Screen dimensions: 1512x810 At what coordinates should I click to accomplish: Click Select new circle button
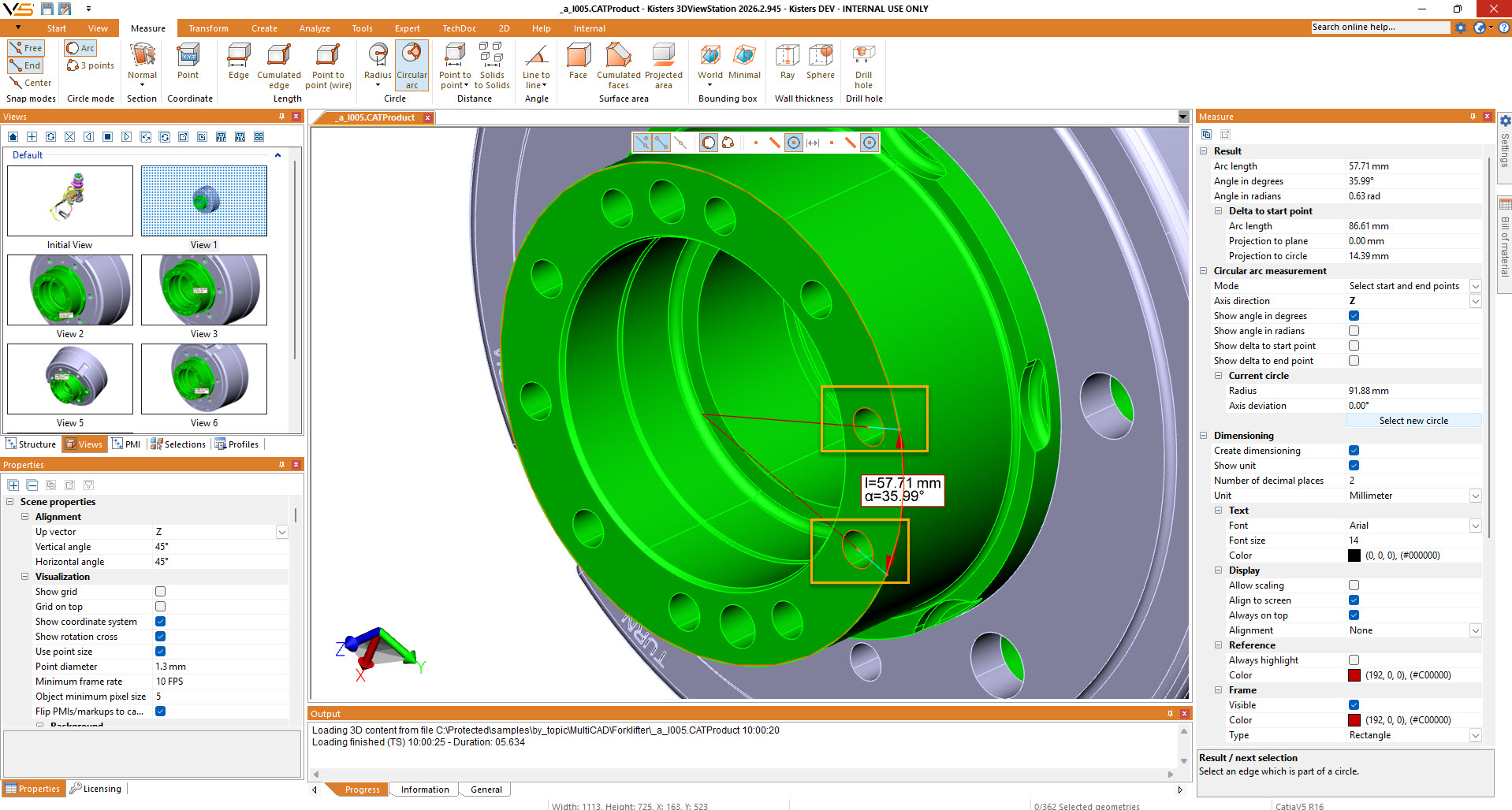tap(1413, 421)
